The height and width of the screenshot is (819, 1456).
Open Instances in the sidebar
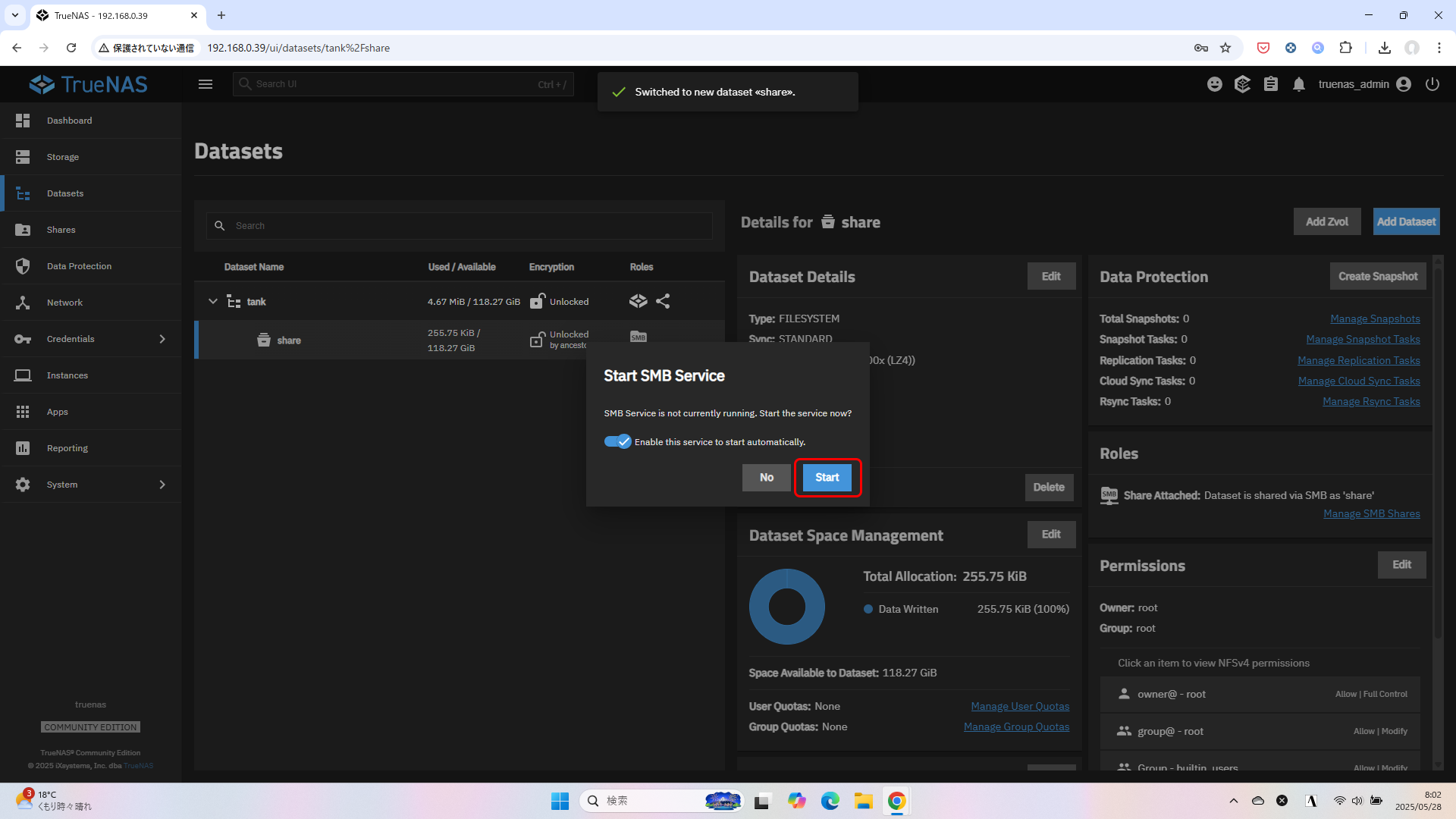click(91, 375)
